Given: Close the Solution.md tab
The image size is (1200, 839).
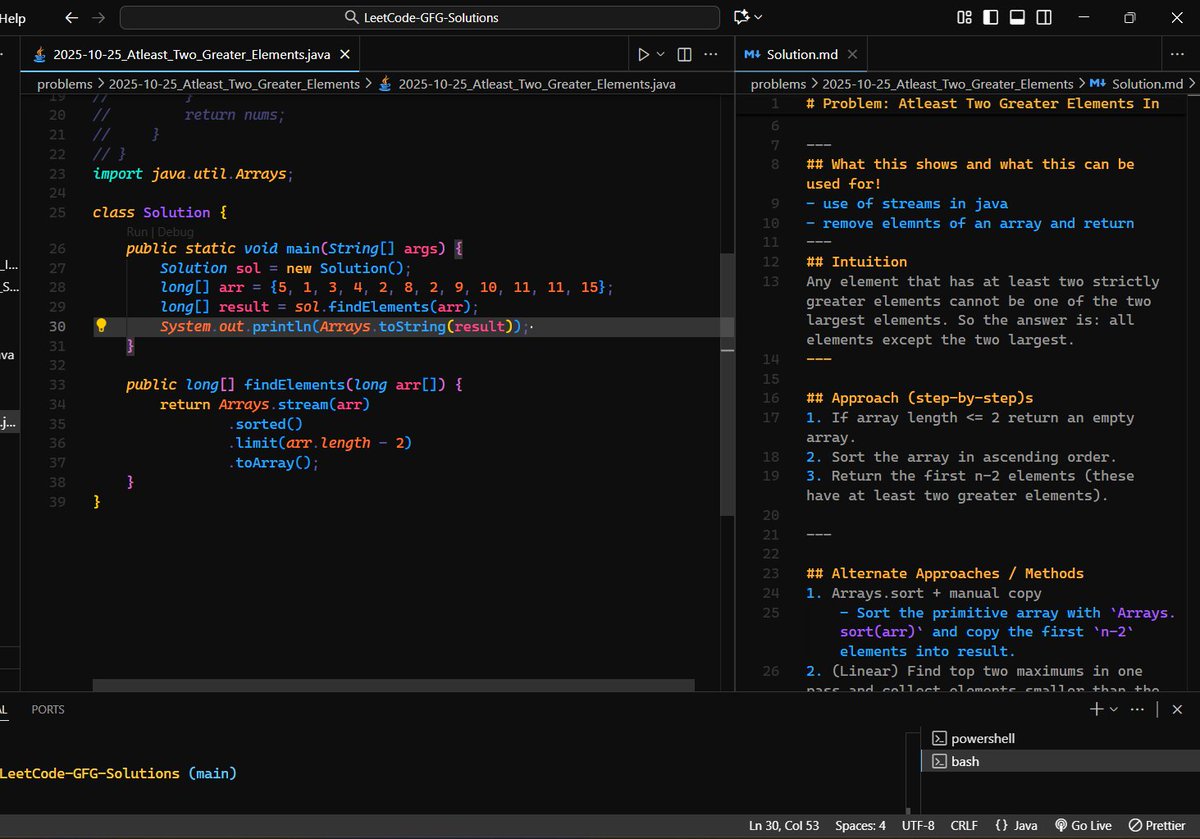Looking at the screenshot, I should click(852, 54).
